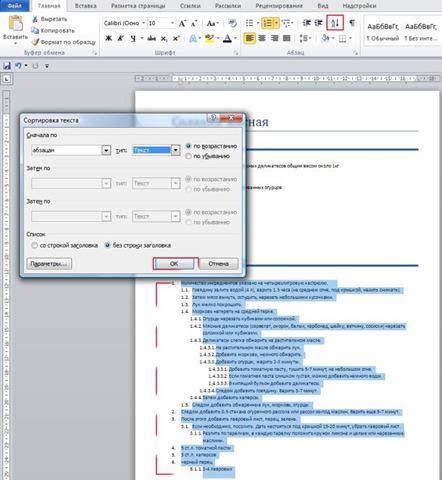The height and width of the screenshot is (480, 442).
Task: Toggle paragraph marks (¶) display
Action: tap(352, 23)
